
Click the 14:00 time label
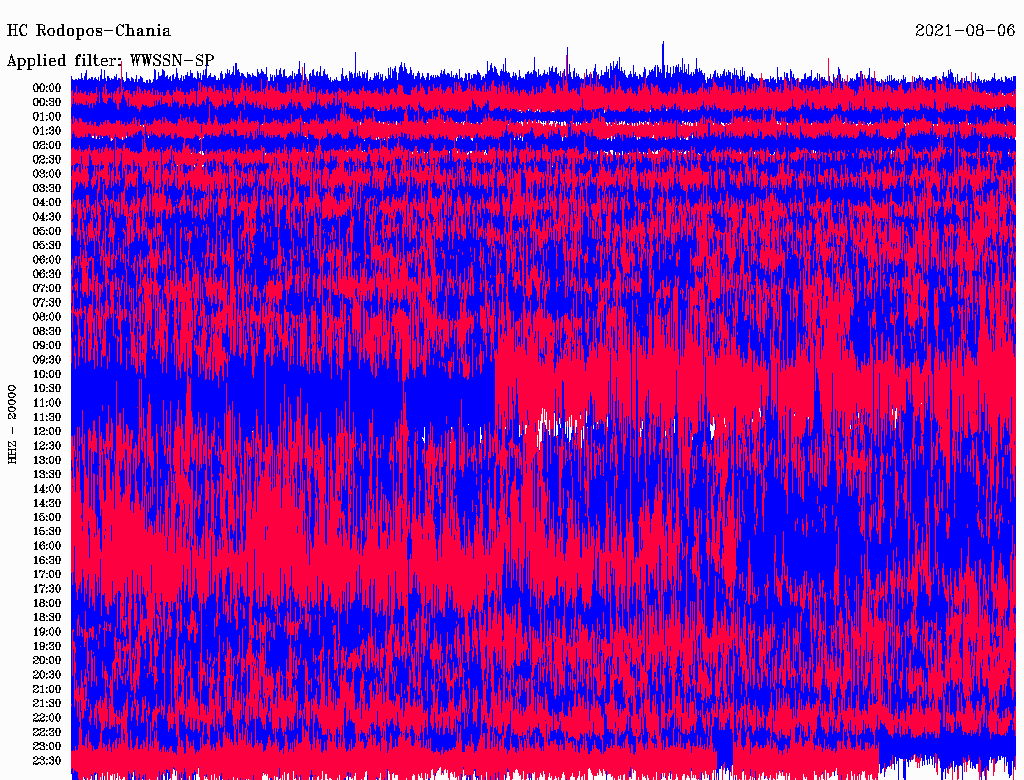click(47, 489)
